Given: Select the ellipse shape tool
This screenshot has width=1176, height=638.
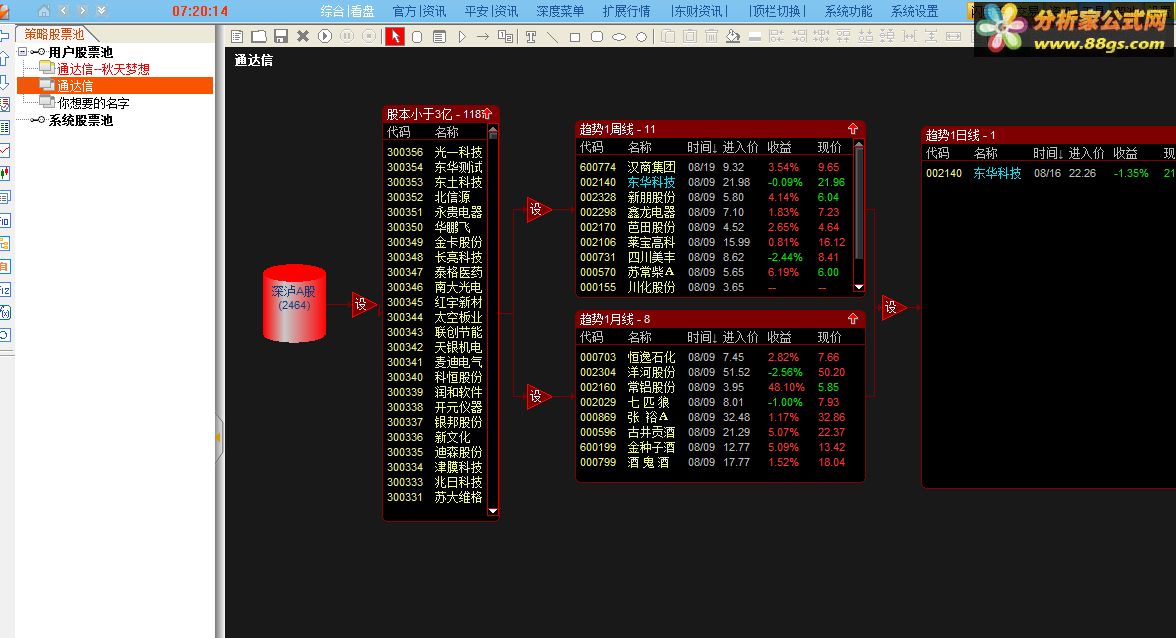Looking at the screenshot, I should click(x=619, y=37).
